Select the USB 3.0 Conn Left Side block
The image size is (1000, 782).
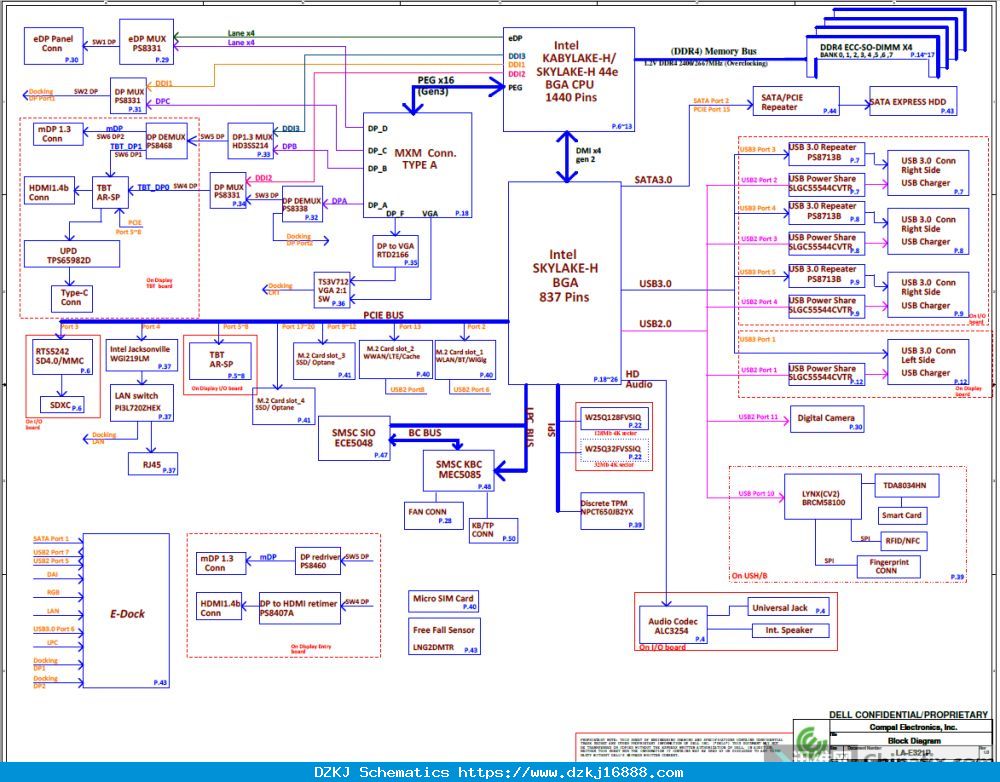(927, 362)
